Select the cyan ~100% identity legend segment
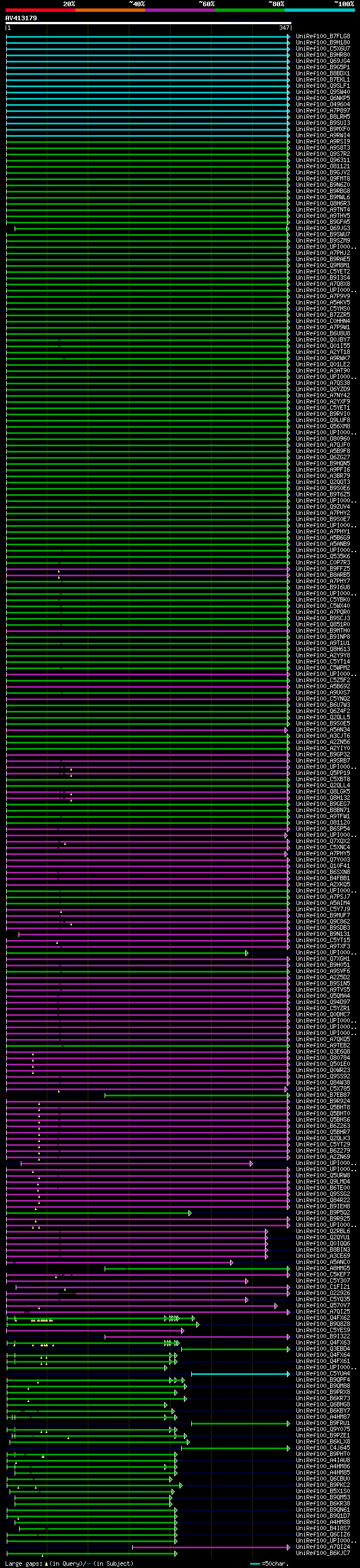The height and width of the screenshot is (1568, 360). tap(320, 10)
